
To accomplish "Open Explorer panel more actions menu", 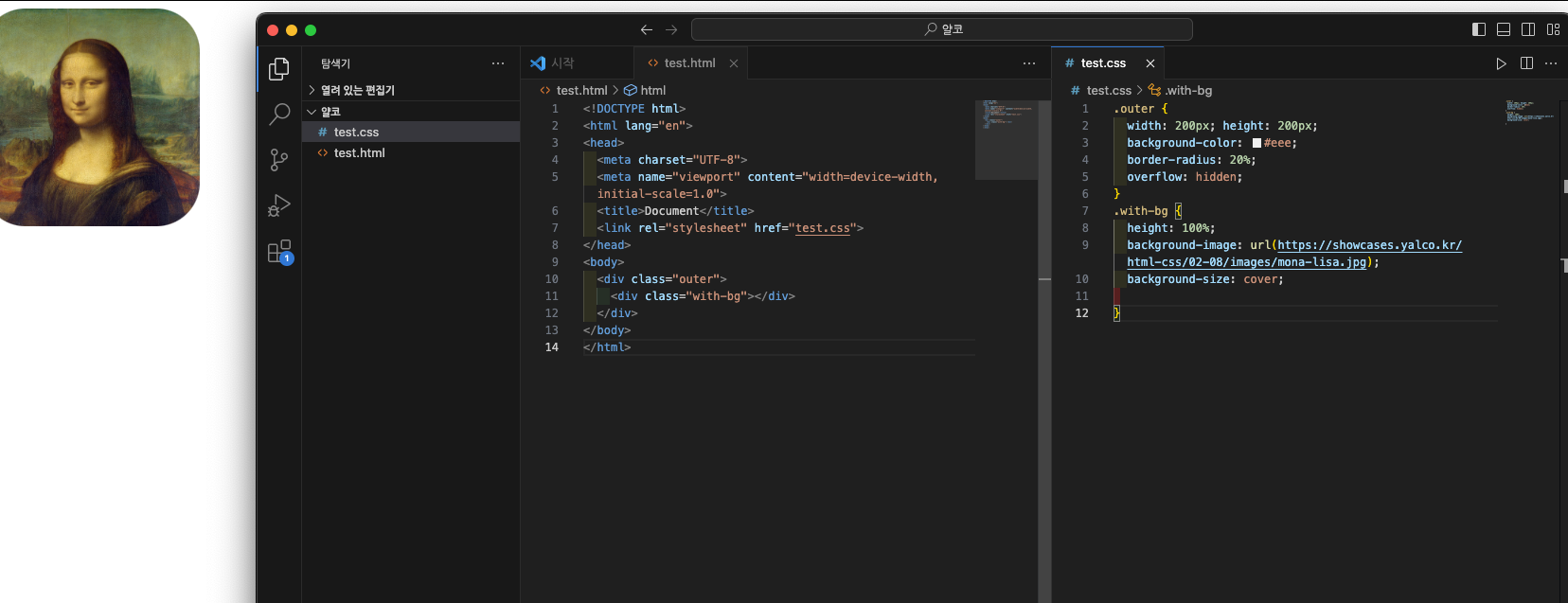I will pyautogui.click(x=498, y=63).
